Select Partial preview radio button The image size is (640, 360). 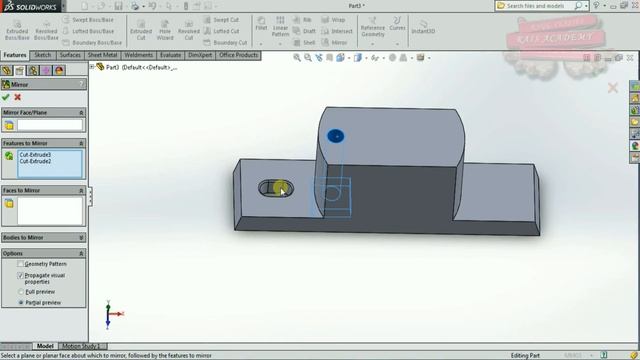(21, 303)
